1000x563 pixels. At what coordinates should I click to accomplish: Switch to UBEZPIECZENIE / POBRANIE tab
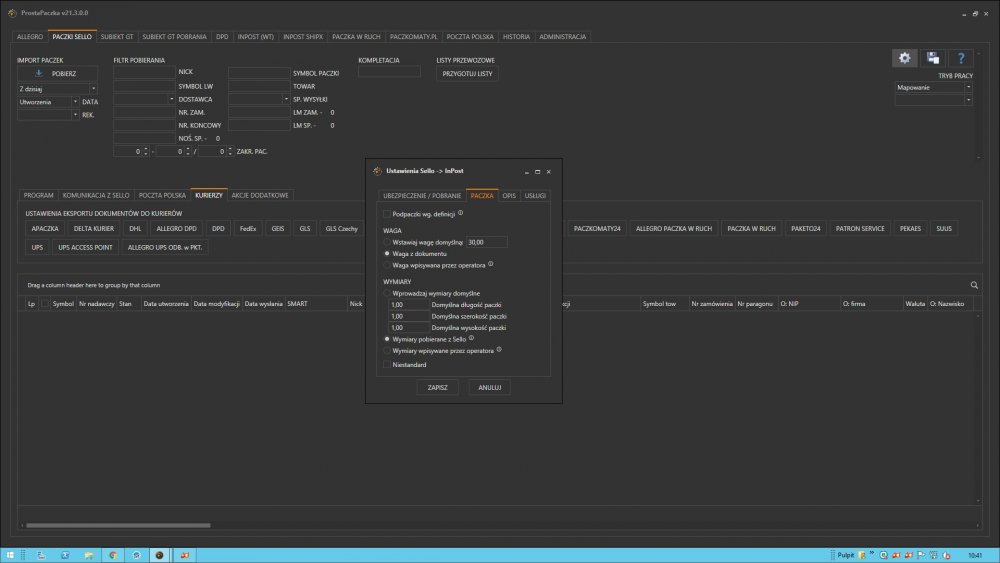[422, 196]
